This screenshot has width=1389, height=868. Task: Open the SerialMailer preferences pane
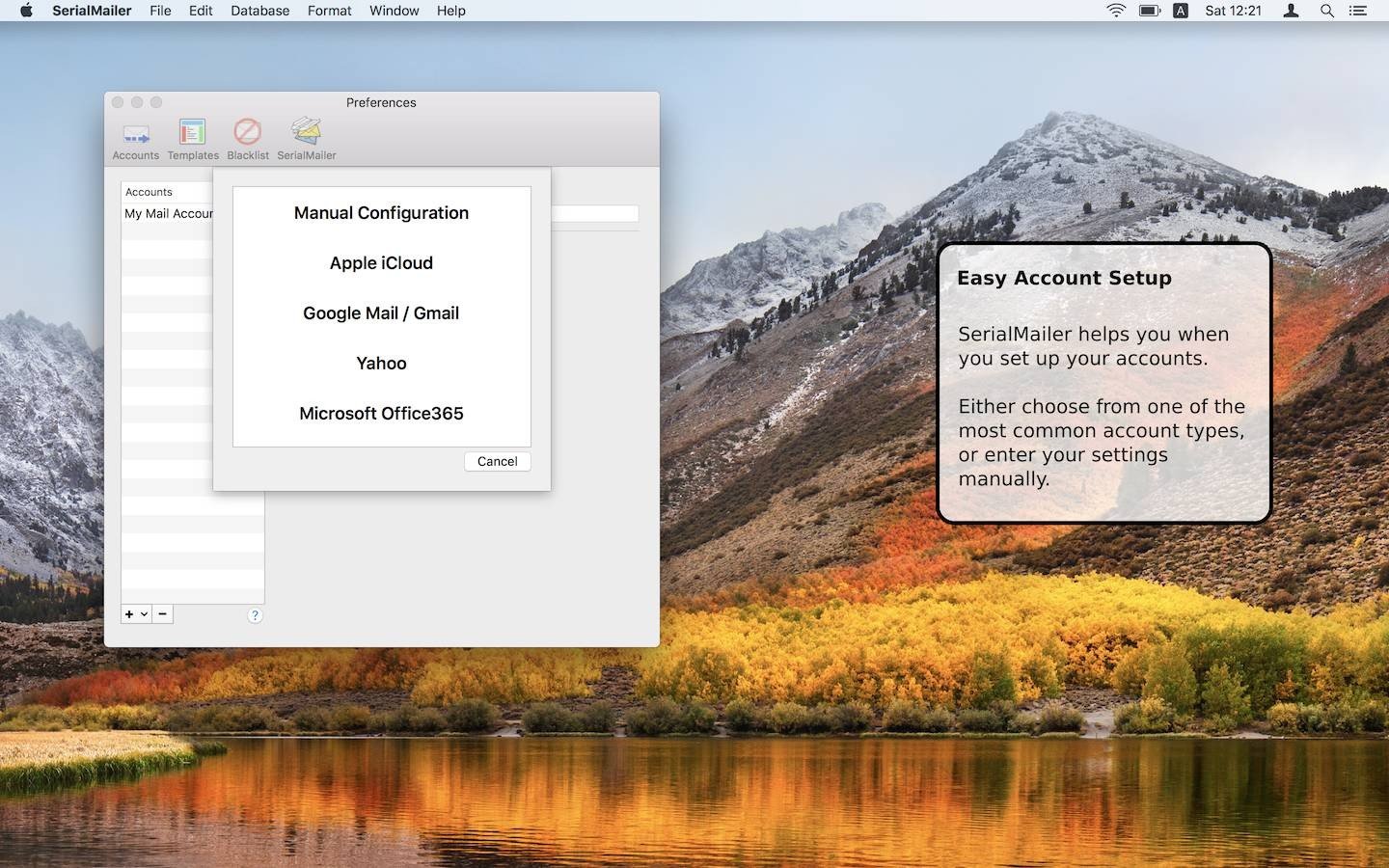tap(307, 139)
